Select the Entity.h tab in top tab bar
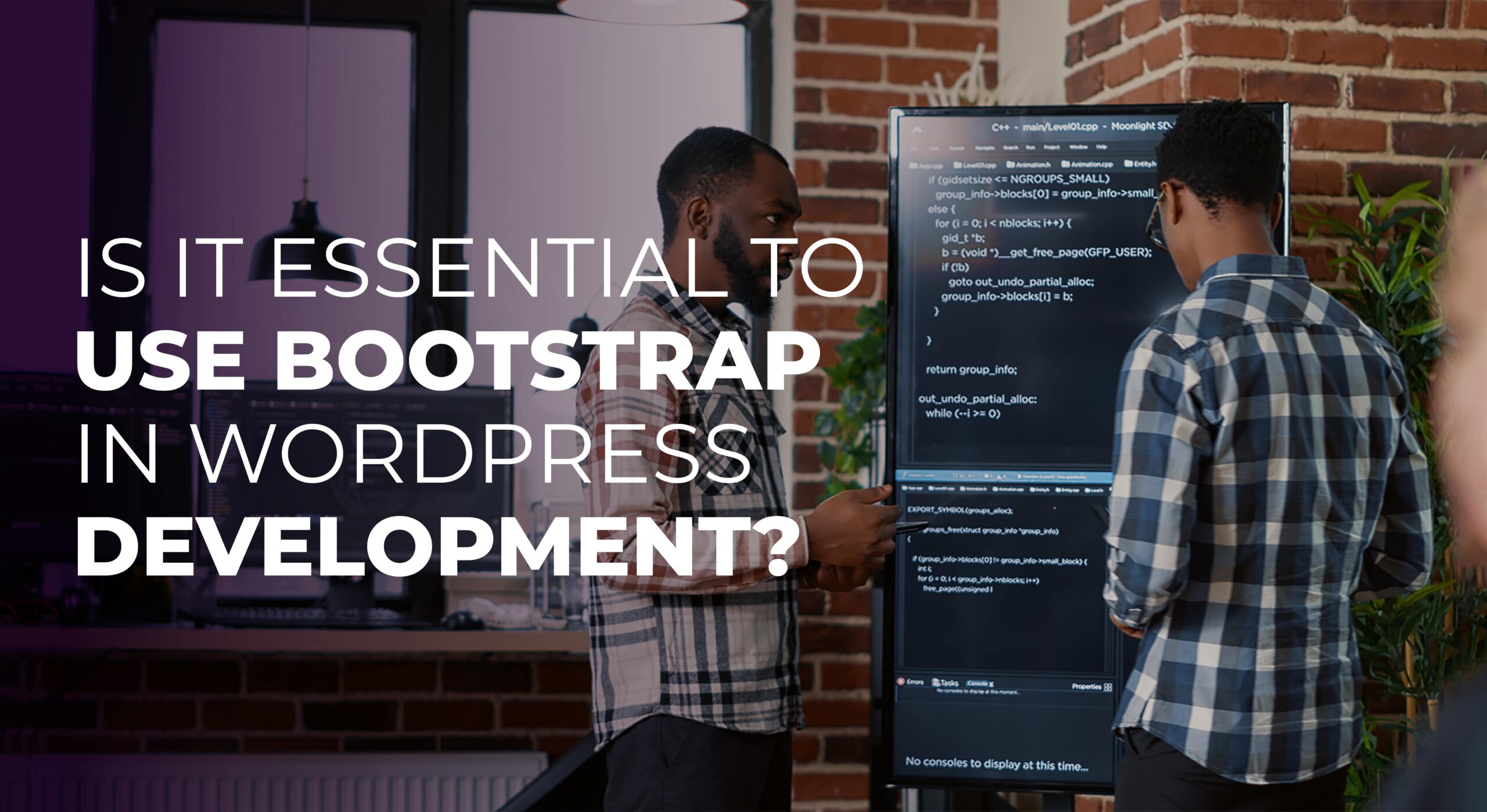 pos(1140,164)
